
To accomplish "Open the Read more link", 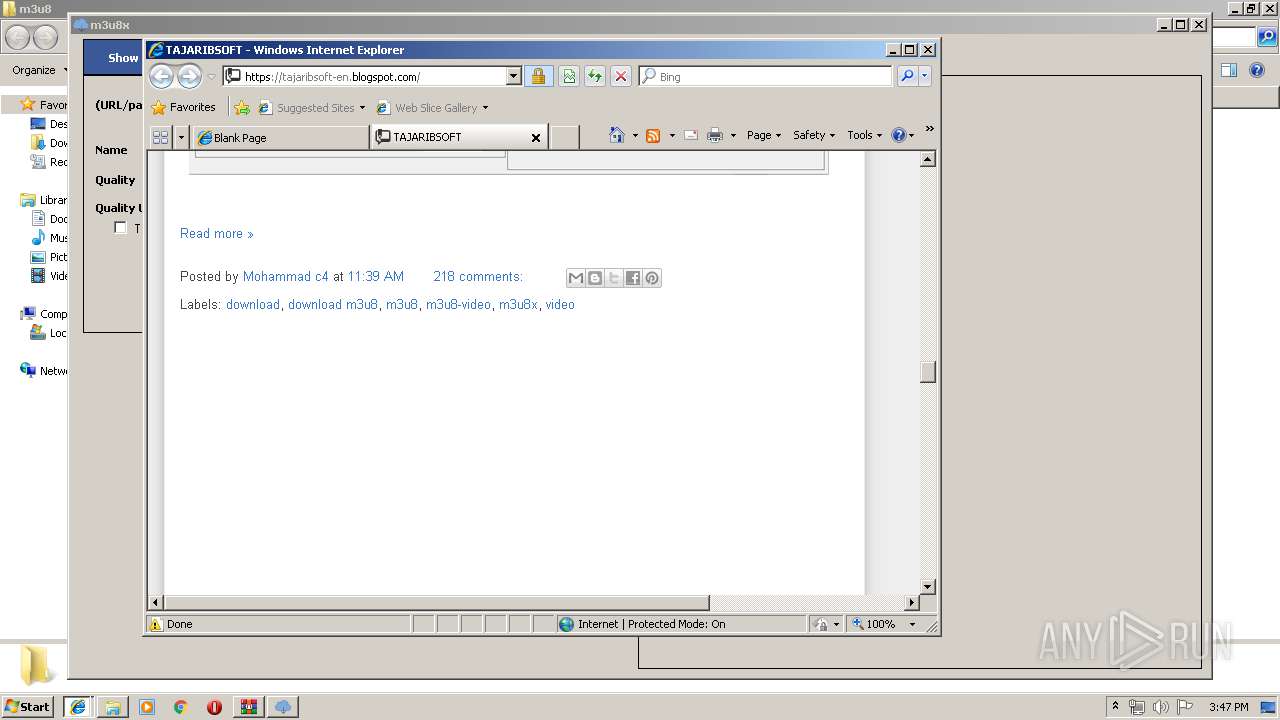I will [x=217, y=234].
